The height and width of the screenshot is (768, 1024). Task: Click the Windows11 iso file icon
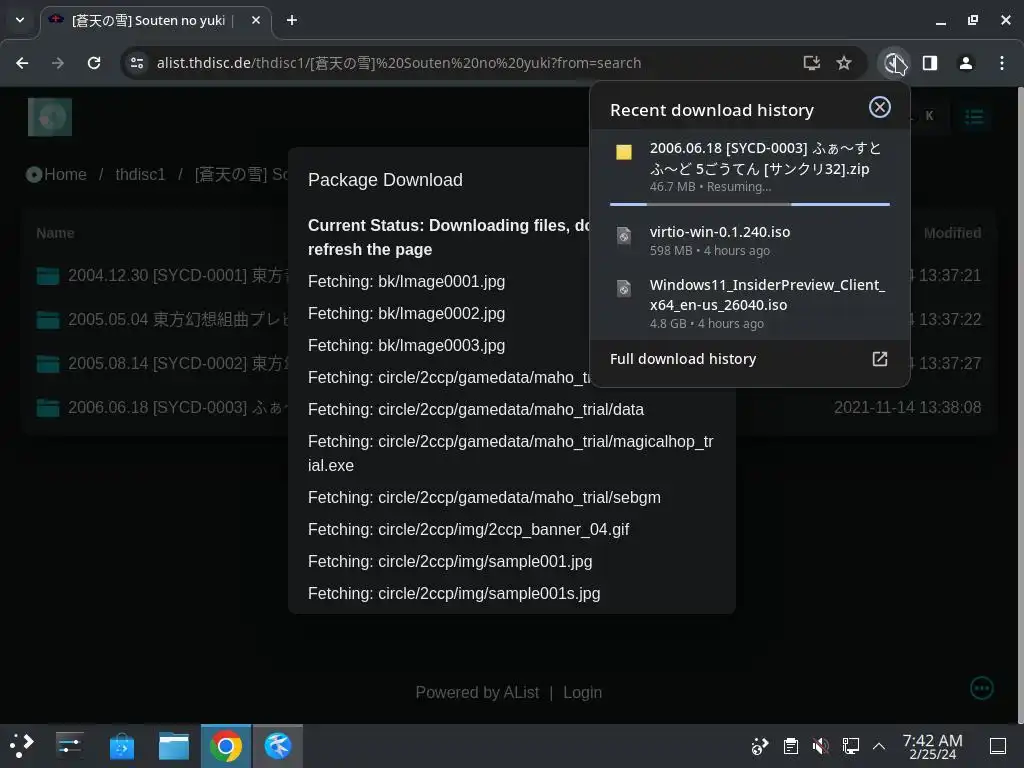[x=624, y=288]
